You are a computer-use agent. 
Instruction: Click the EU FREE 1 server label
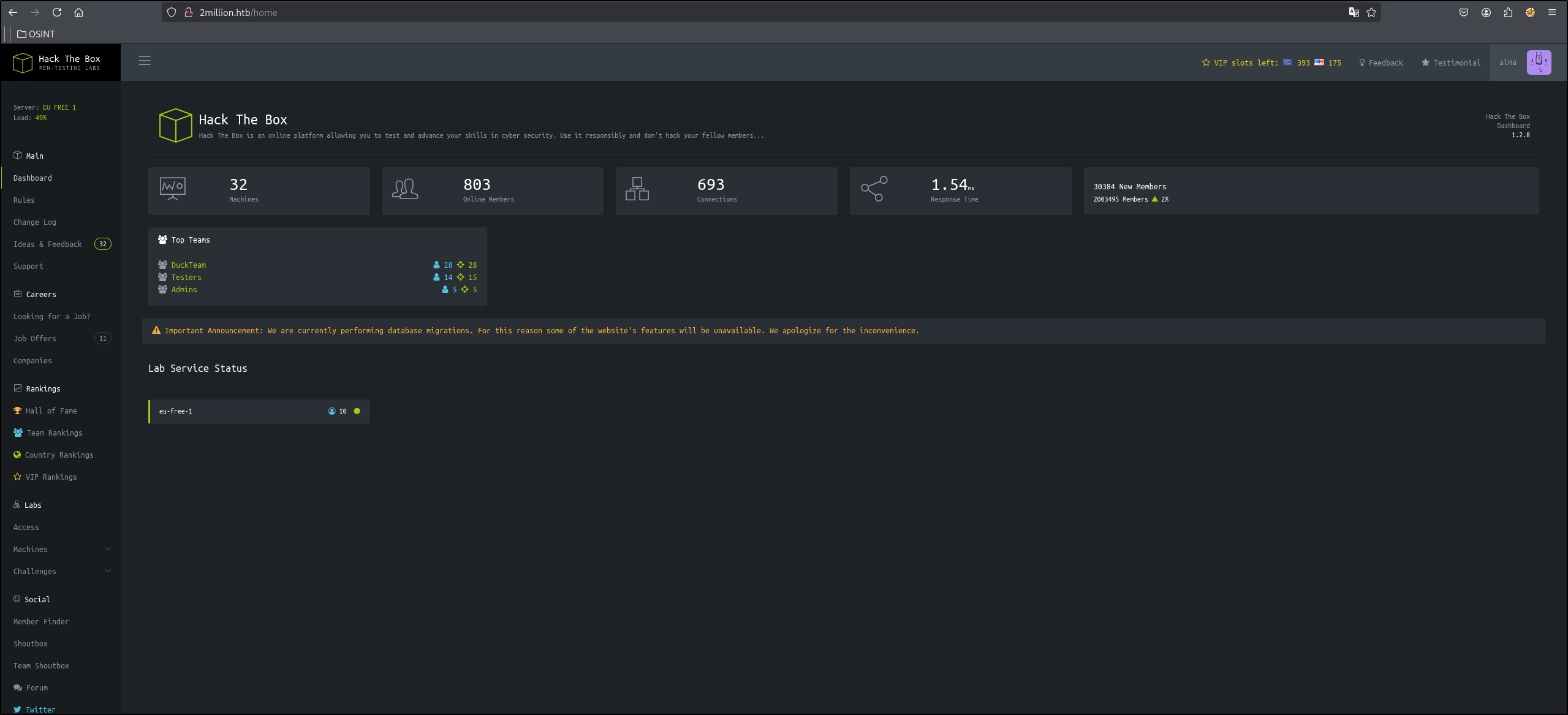[59, 107]
